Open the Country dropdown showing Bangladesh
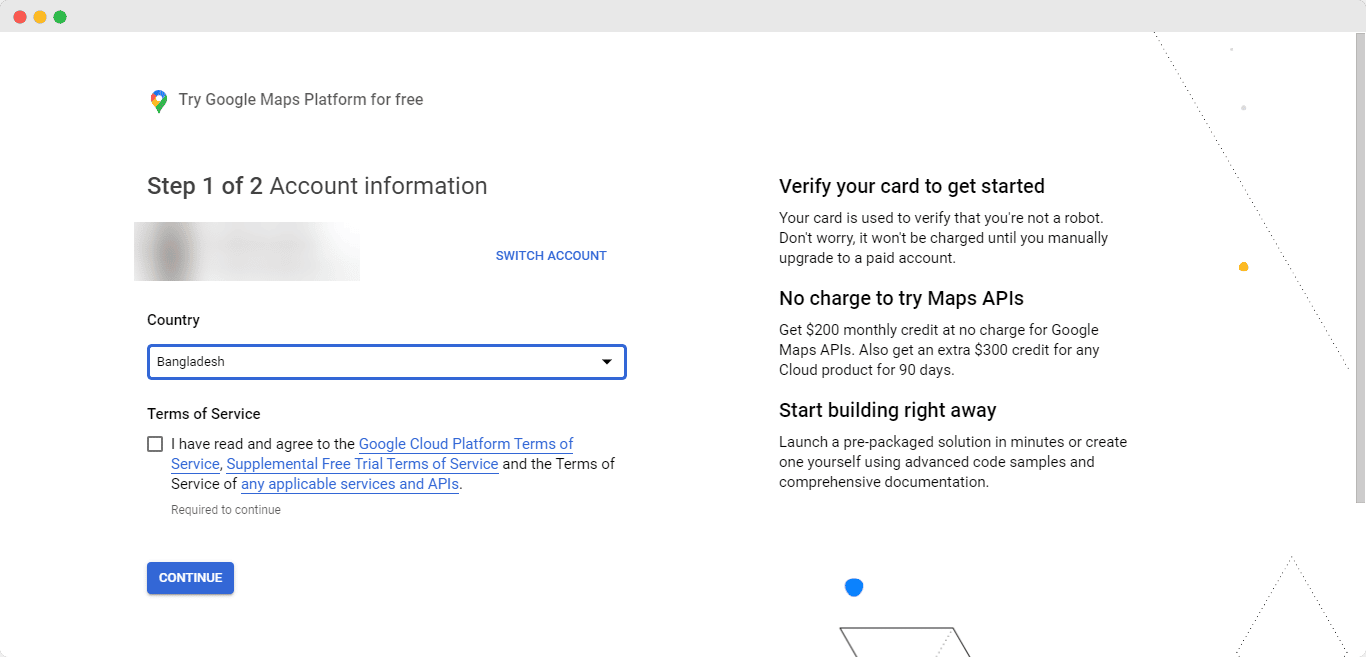The image size is (1366, 657). [x=386, y=362]
